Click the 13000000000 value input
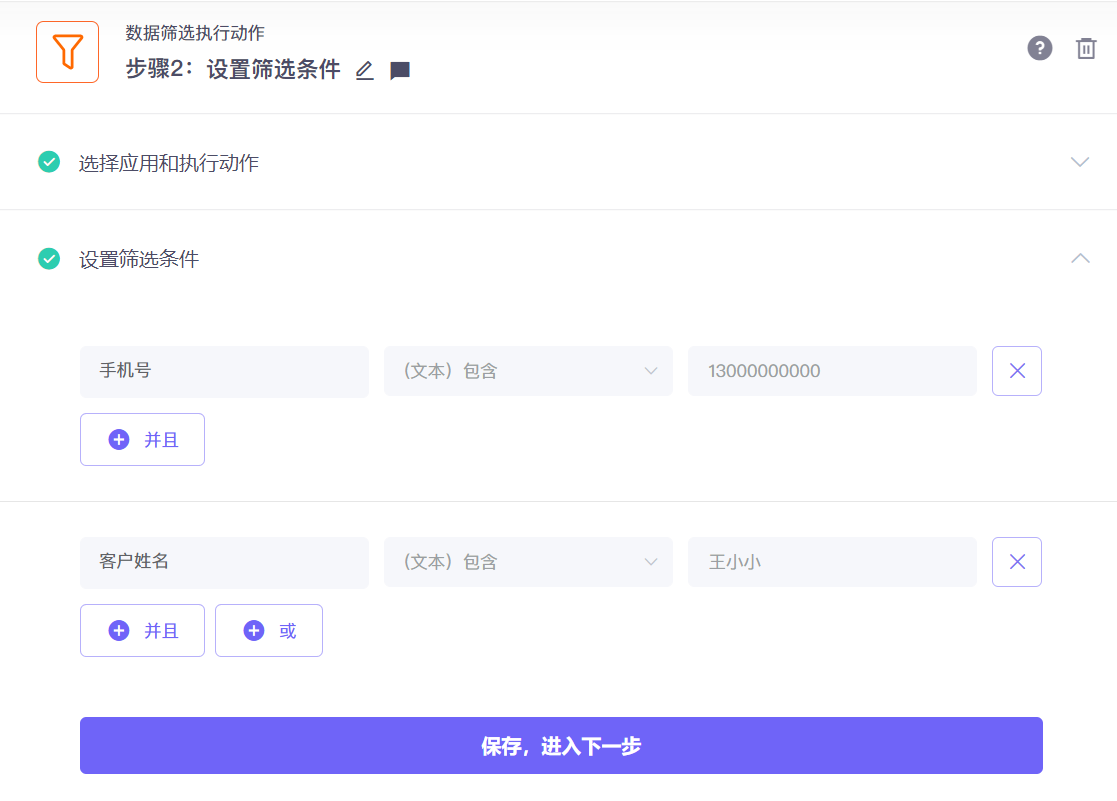Image resolution: width=1117 pixels, height=801 pixels. (x=832, y=371)
